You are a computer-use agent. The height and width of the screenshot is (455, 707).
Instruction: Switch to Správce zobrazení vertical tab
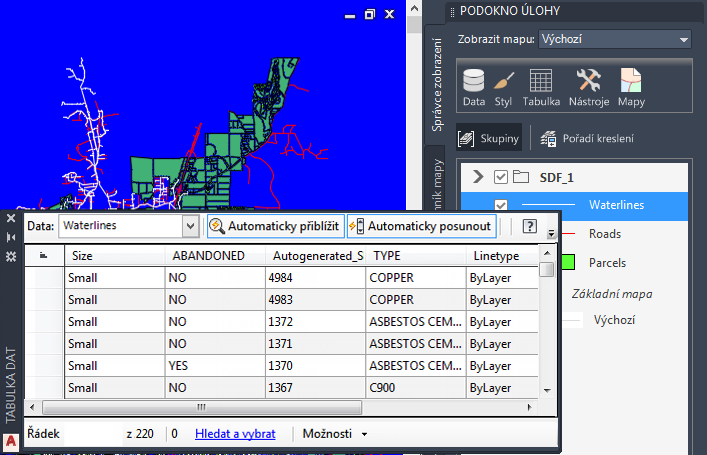pos(436,85)
